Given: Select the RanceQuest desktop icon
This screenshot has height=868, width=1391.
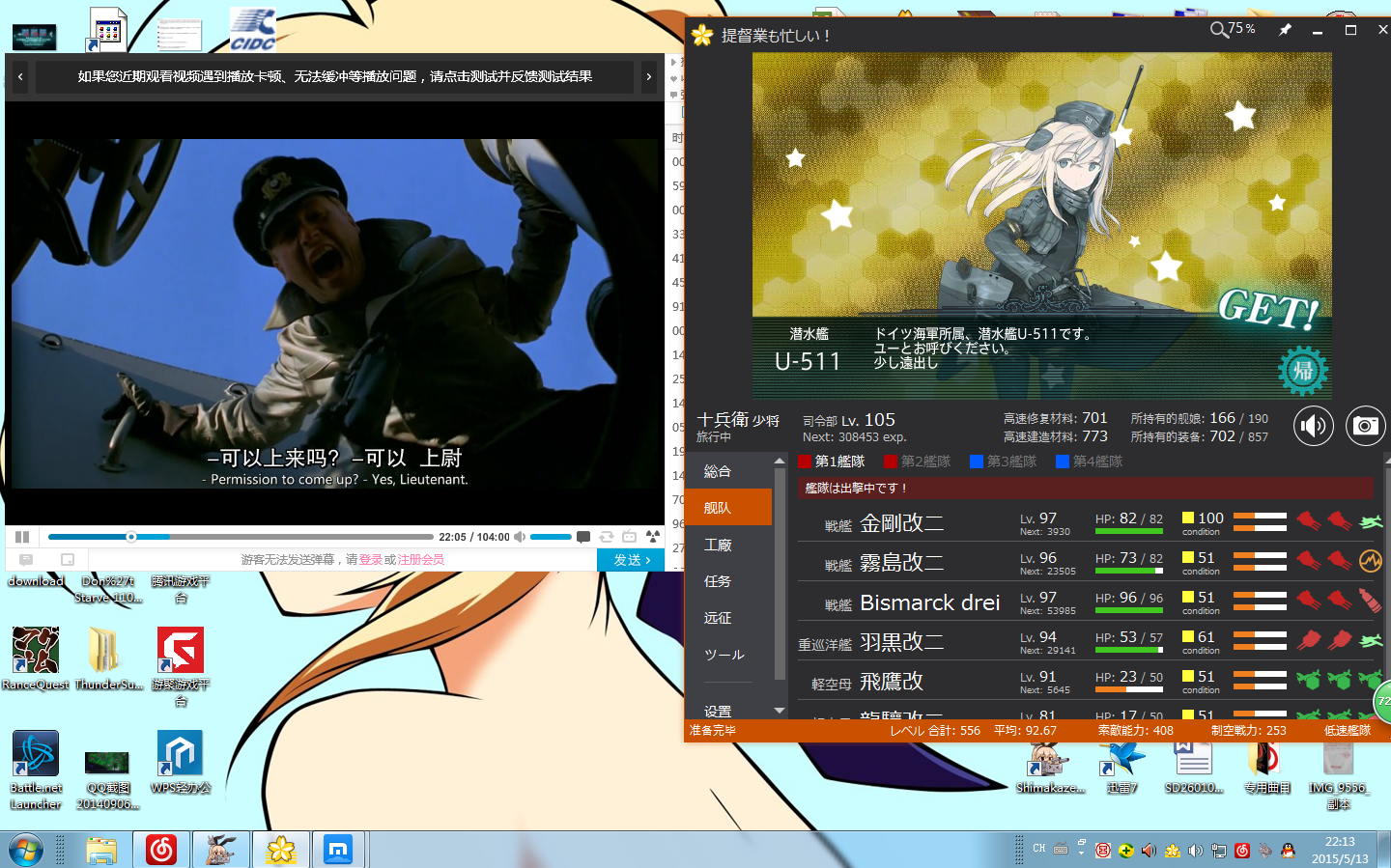Looking at the screenshot, I should pyautogui.click(x=36, y=659).
